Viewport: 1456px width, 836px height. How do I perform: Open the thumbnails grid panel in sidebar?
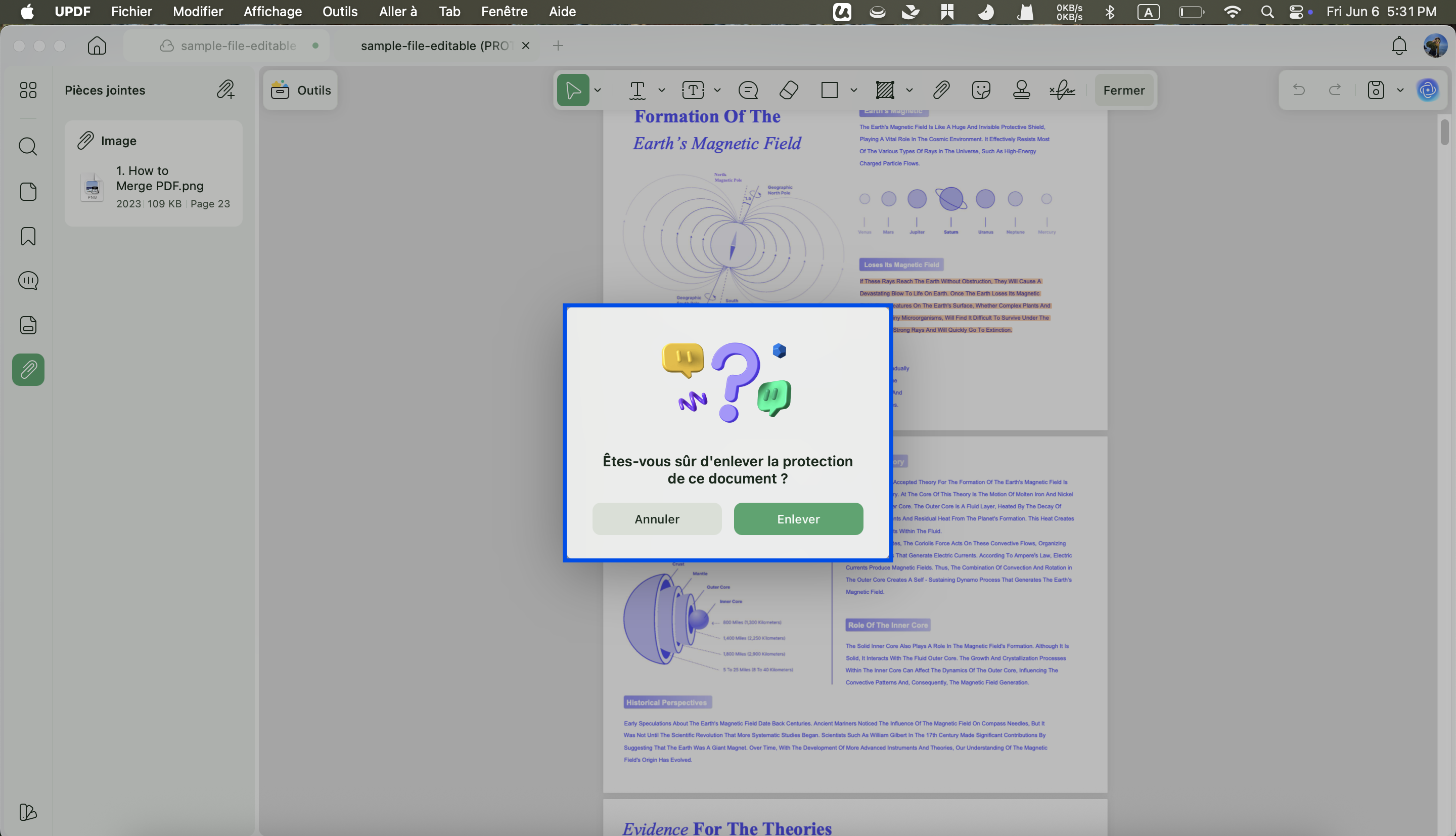pyautogui.click(x=28, y=90)
